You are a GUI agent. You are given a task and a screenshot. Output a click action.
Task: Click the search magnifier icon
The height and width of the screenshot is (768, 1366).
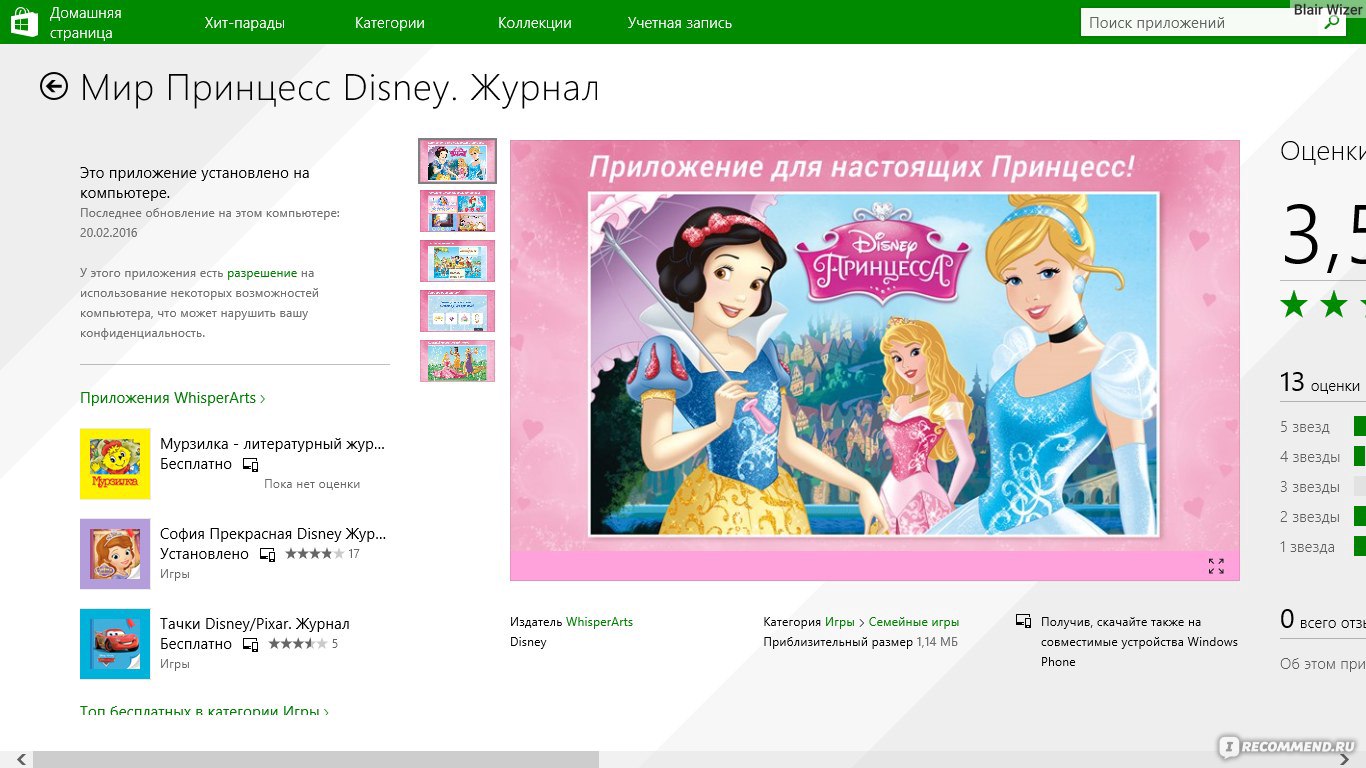tap(1331, 22)
